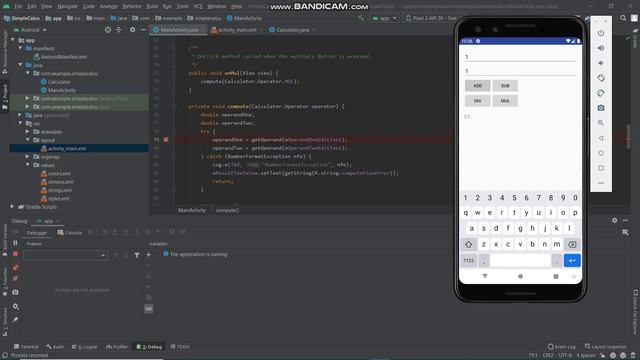The height and width of the screenshot is (360, 640).
Task: Click emulator back triangle button
Action: 601,138
